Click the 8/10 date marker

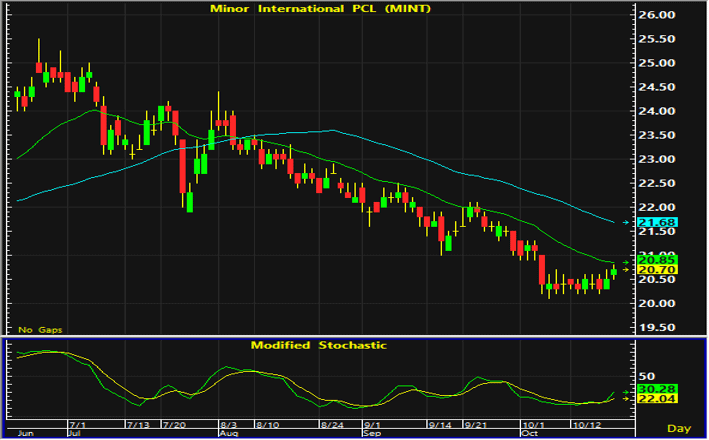click(267, 425)
